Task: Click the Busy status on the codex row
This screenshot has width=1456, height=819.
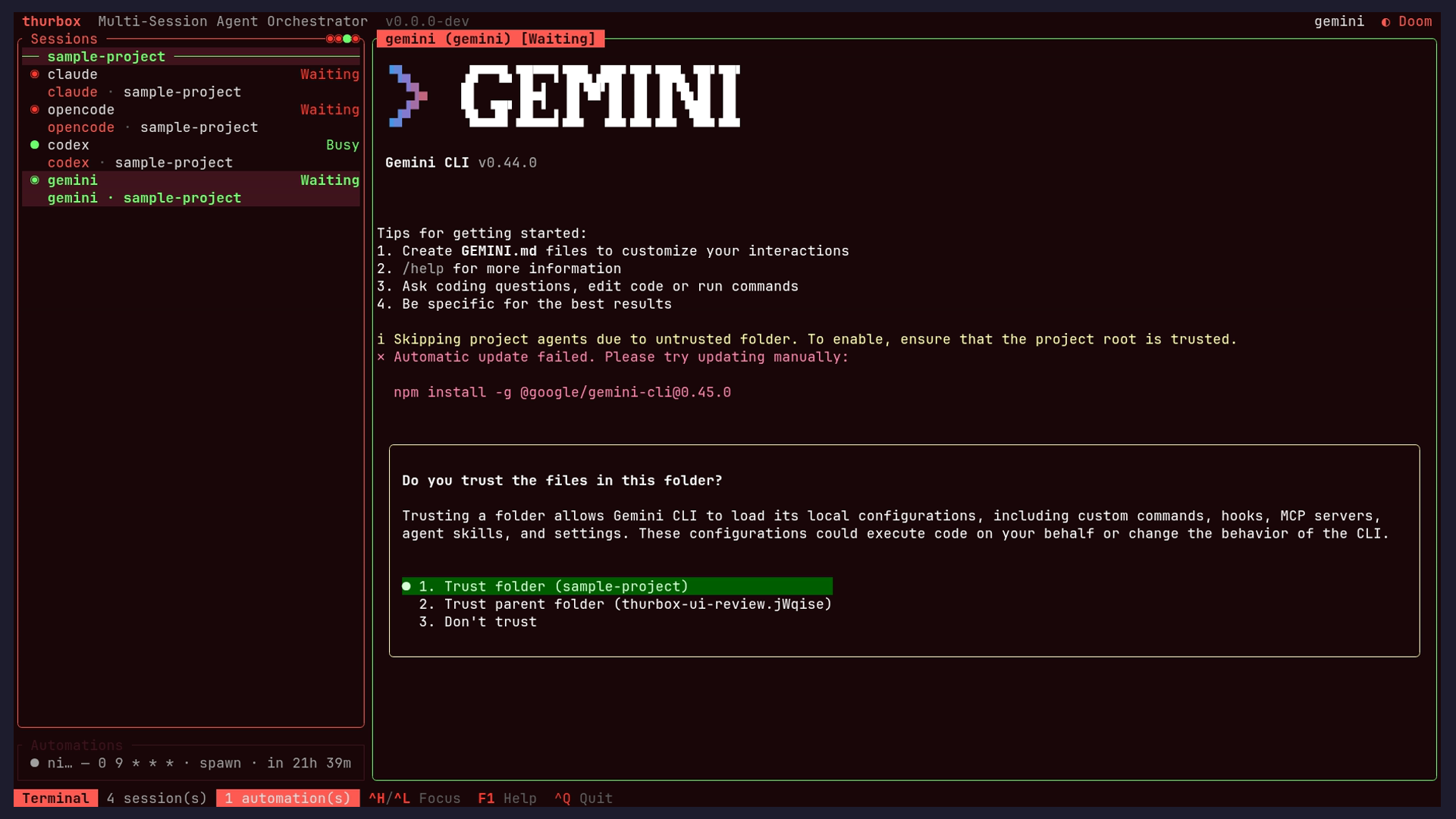Action: [x=343, y=145]
